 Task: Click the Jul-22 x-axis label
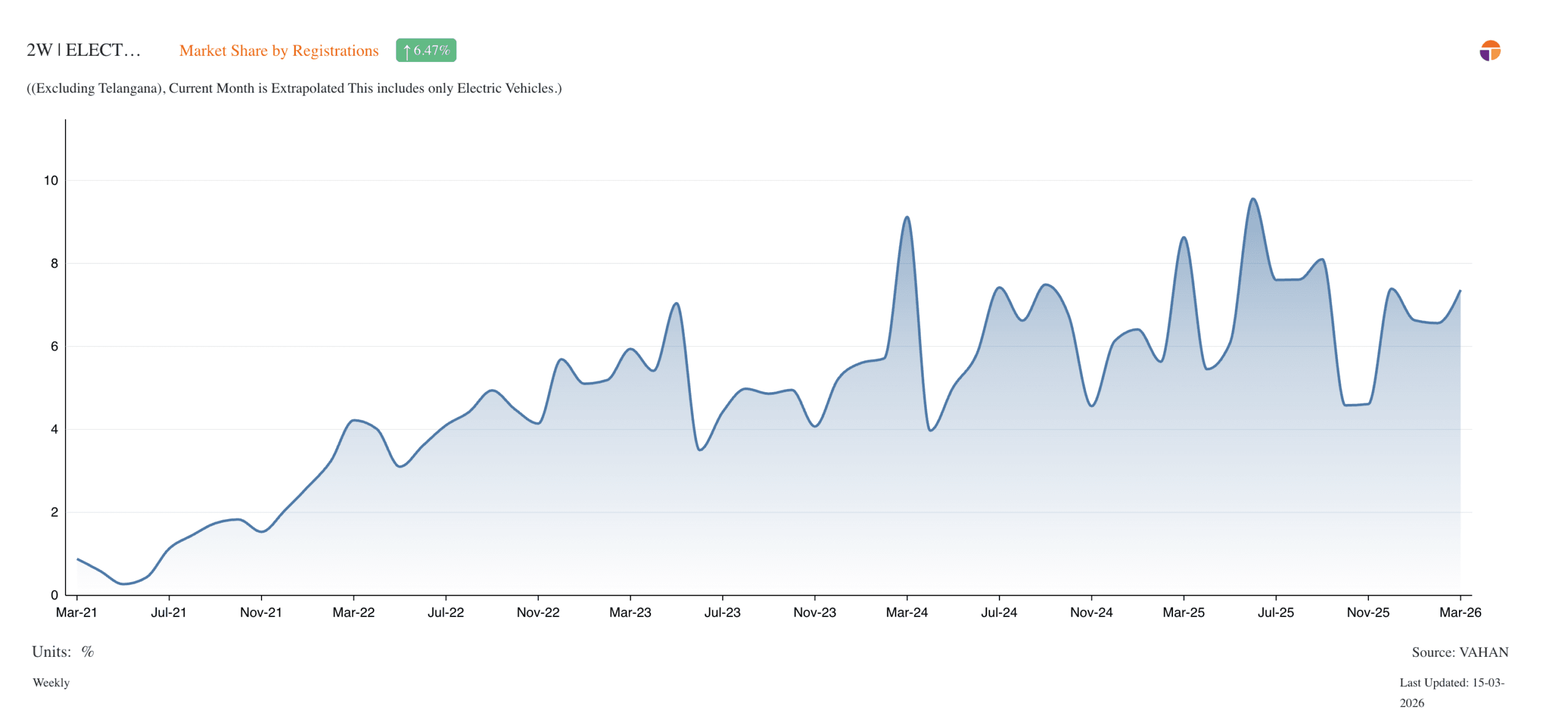coord(445,612)
